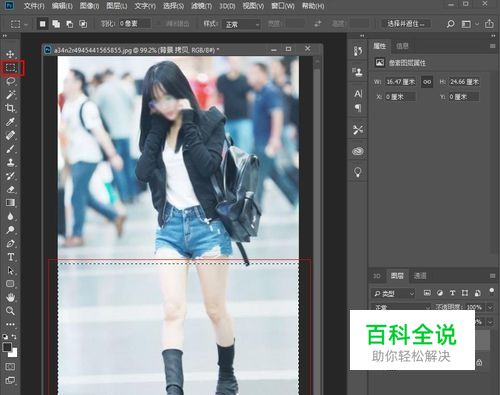Viewport: 500px width, 395px height.
Task: Open the layer blend mode dropdown
Action: coord(401,307)
